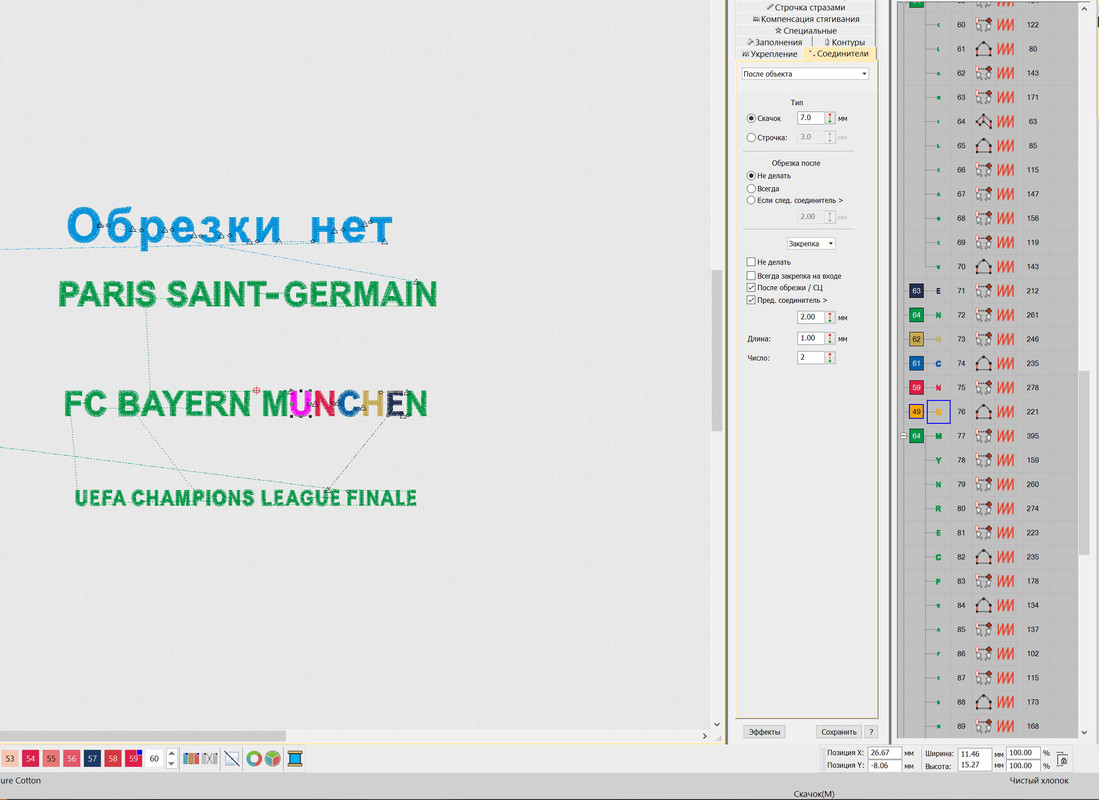Click the grayed color stops icon

210,758
